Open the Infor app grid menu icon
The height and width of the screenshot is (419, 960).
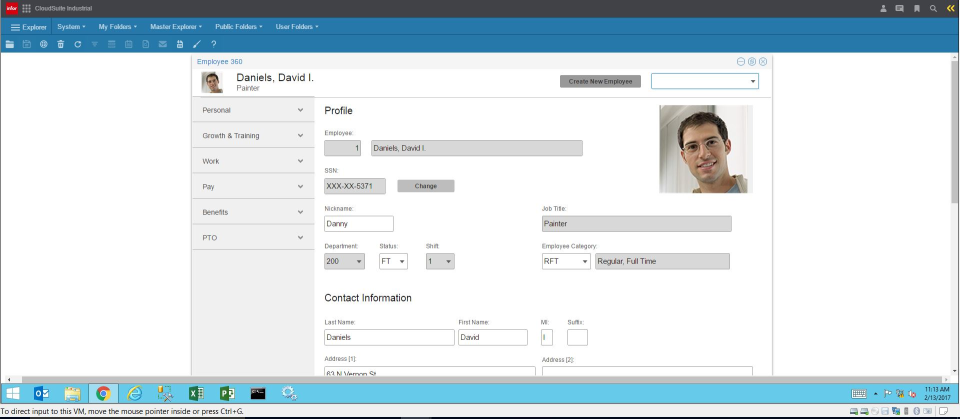(26, 8)
